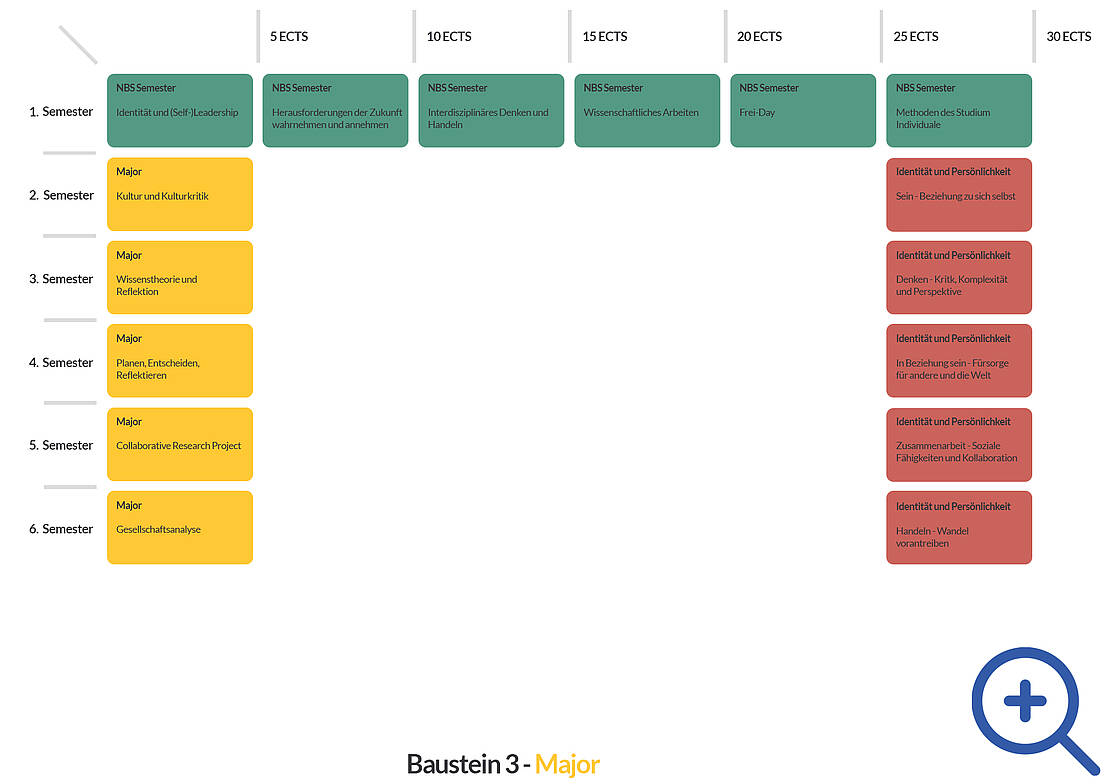Screen dimensions: 1110x784
Task: Open Denken - Kritik, Komplexität und Perspektive
Action: coord(959,277)
